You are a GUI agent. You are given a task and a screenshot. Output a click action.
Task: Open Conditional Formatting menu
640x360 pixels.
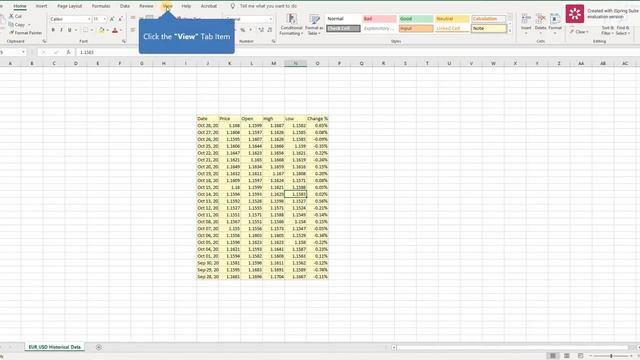291,24
